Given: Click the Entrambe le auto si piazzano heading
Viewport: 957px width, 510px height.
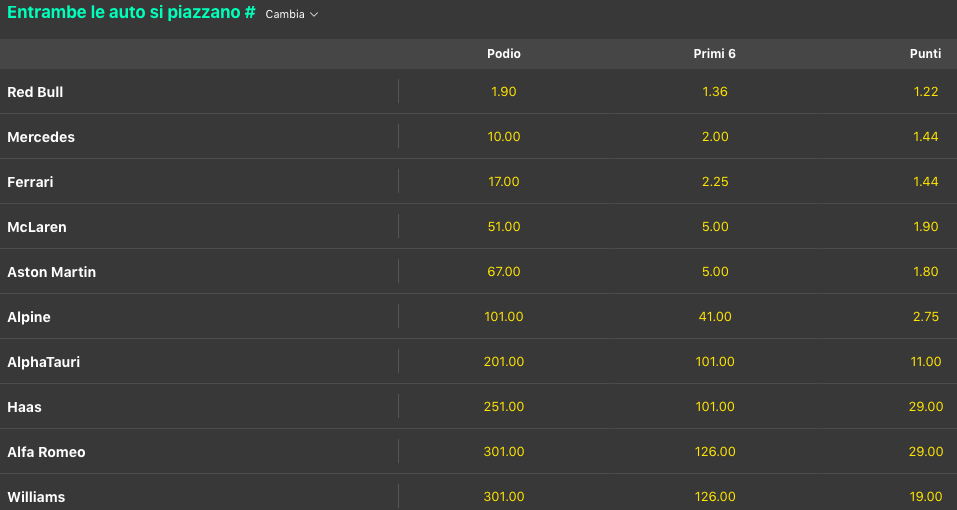Looking at the screenshot, I should point(130,14).
